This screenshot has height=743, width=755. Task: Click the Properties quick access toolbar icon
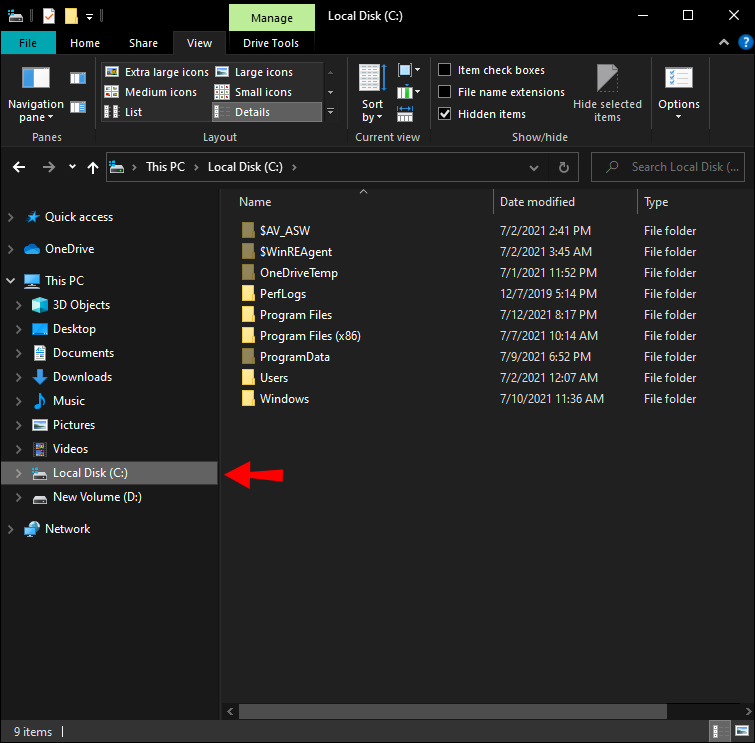pyautogui.click(x=49, y=16)
